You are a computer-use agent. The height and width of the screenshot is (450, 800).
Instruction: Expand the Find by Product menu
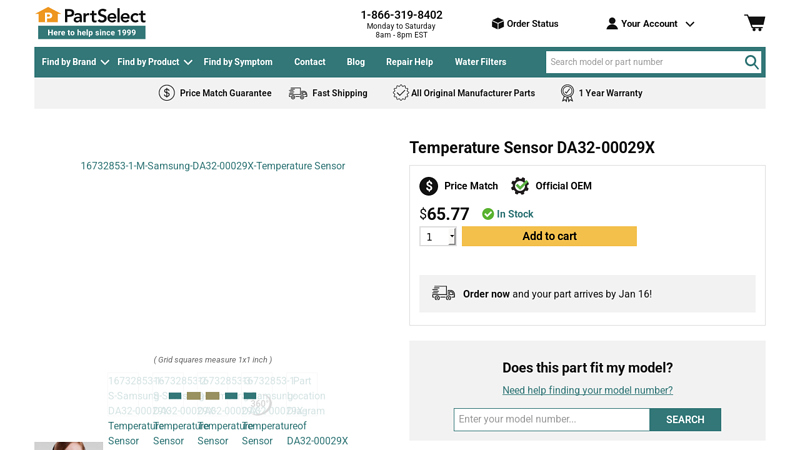pos(154,62)
